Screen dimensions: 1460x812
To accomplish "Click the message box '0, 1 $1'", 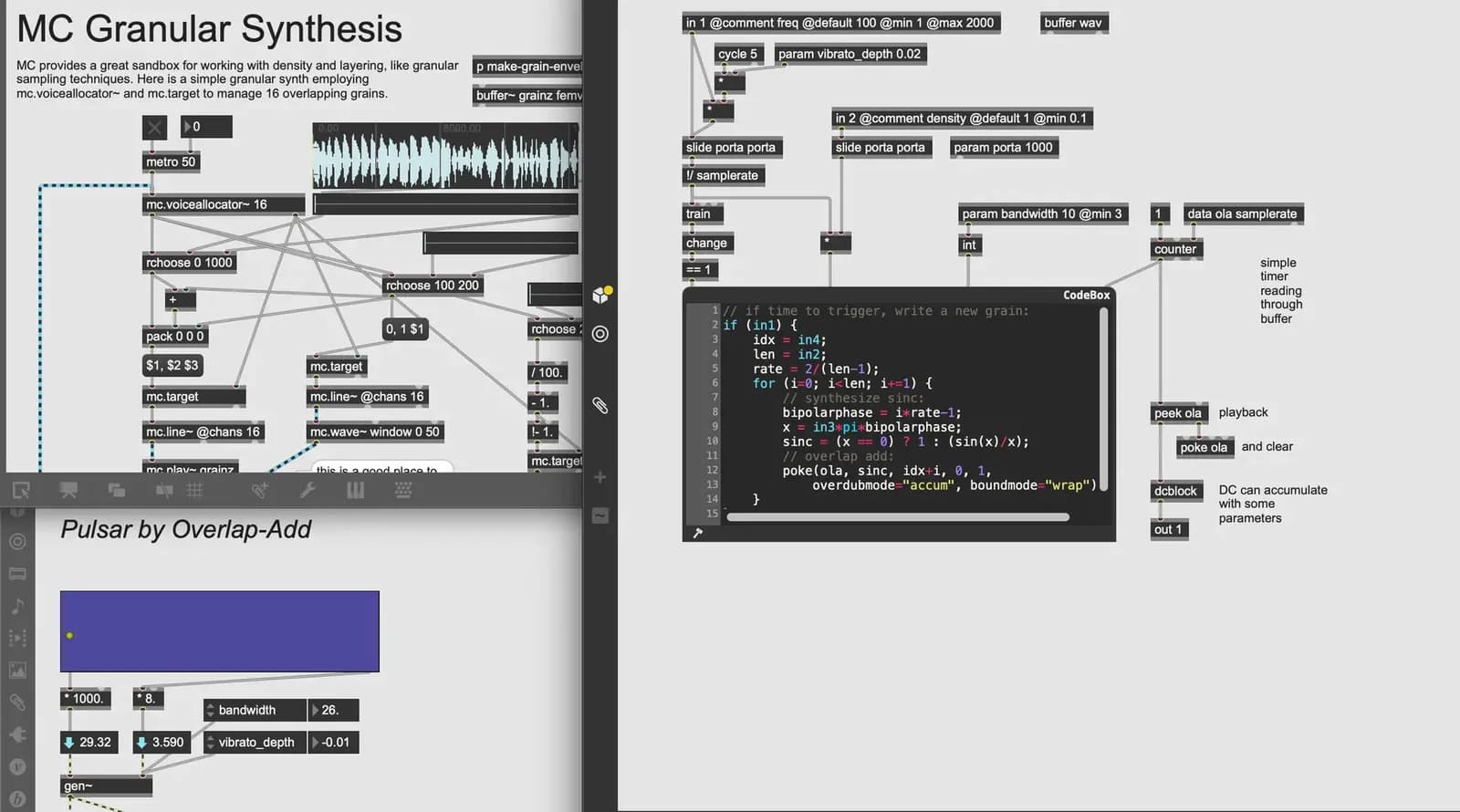I will (405, 328).
